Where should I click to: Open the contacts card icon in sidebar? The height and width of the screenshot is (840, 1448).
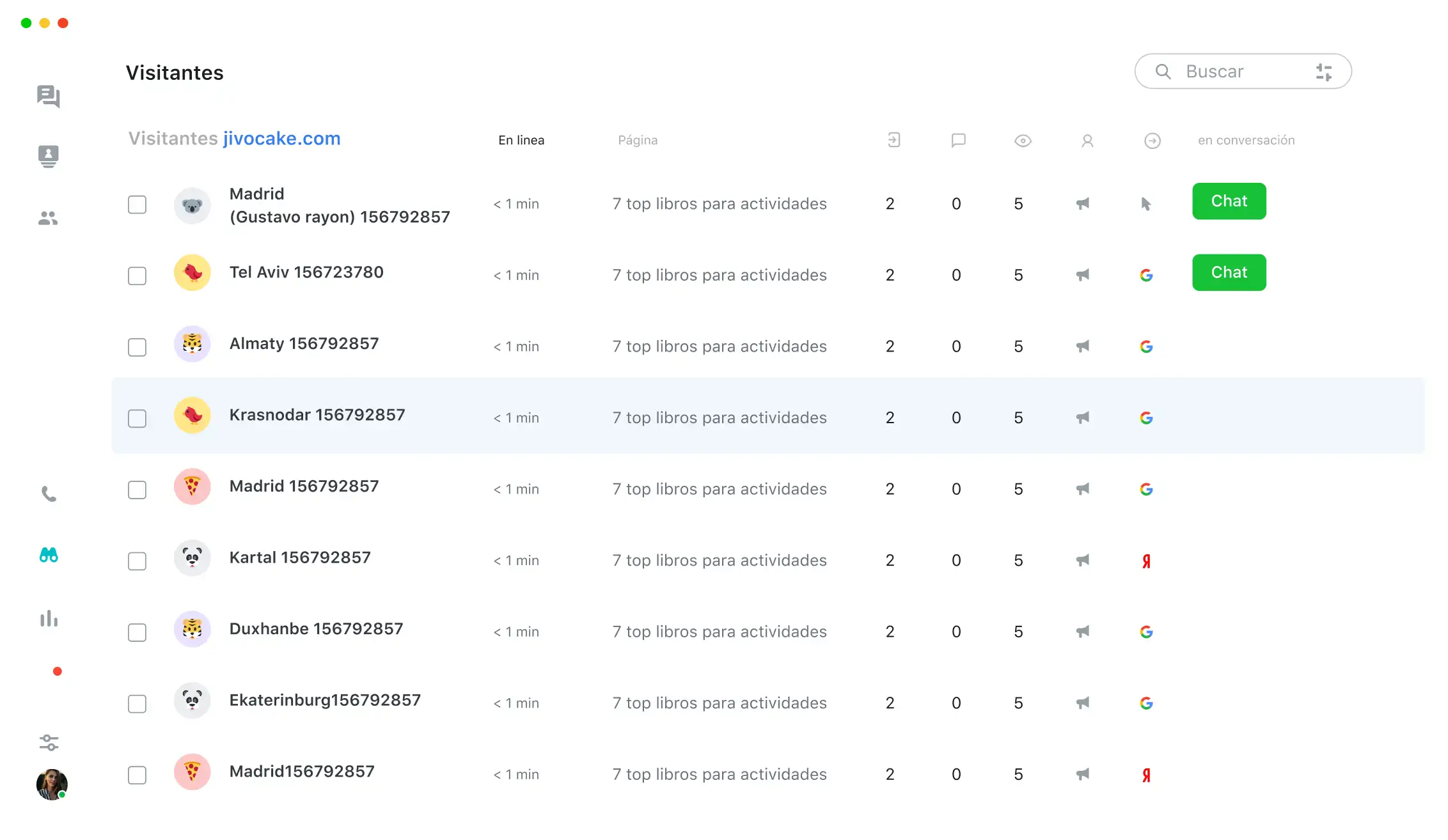tap(48, 156)
